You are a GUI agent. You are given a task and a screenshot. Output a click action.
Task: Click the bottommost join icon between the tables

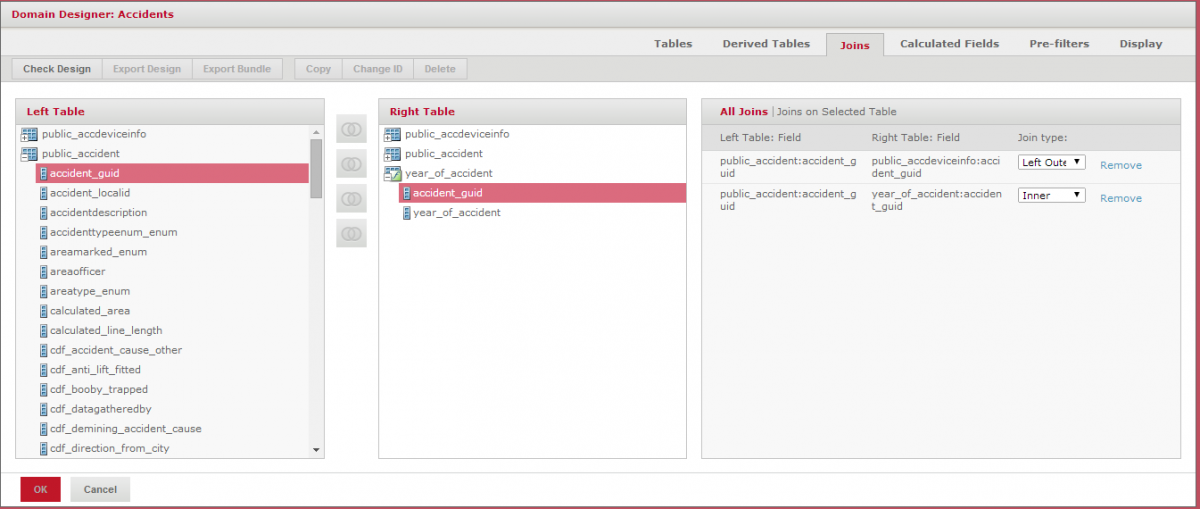[x=351, y=234]
